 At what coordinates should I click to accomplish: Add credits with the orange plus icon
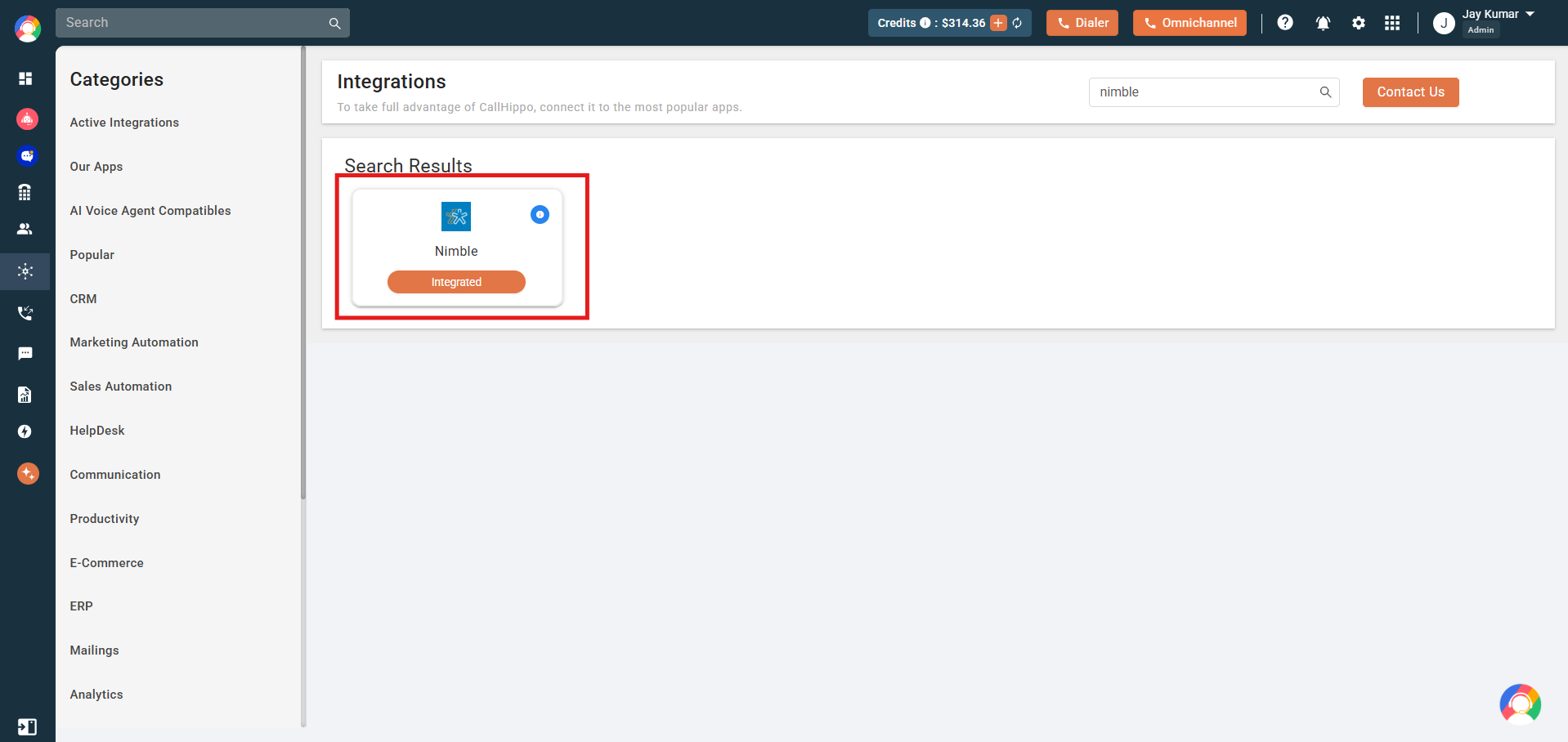(x=998, y=23)
